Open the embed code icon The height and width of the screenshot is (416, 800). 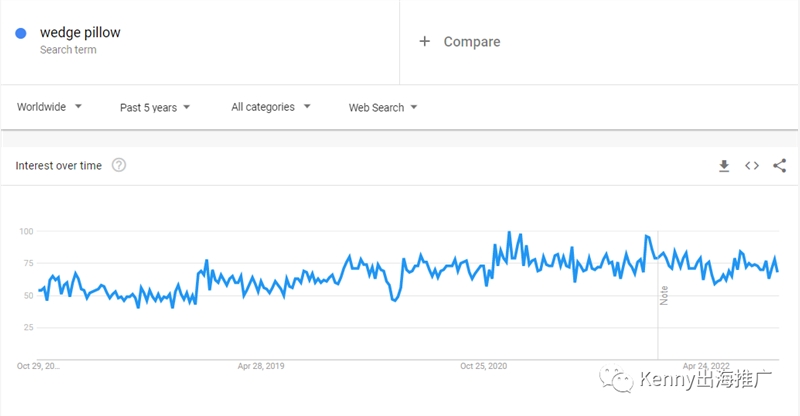coord(752,165)
